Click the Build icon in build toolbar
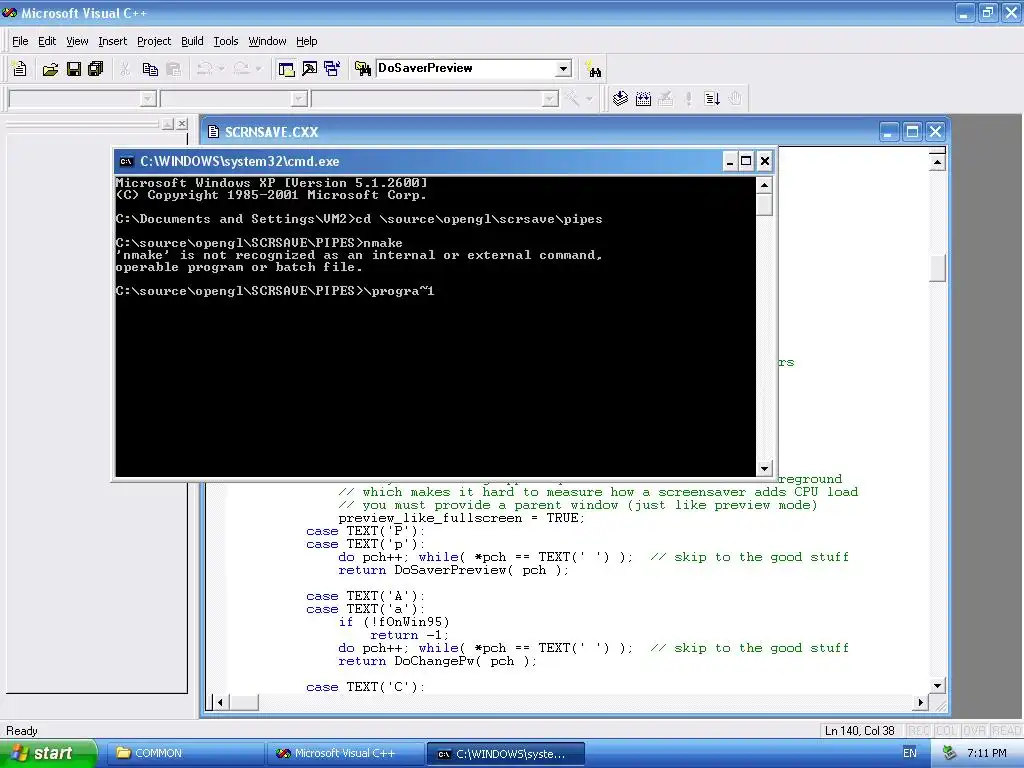Viewport: 1024px width, 768px height. point(643,99)
